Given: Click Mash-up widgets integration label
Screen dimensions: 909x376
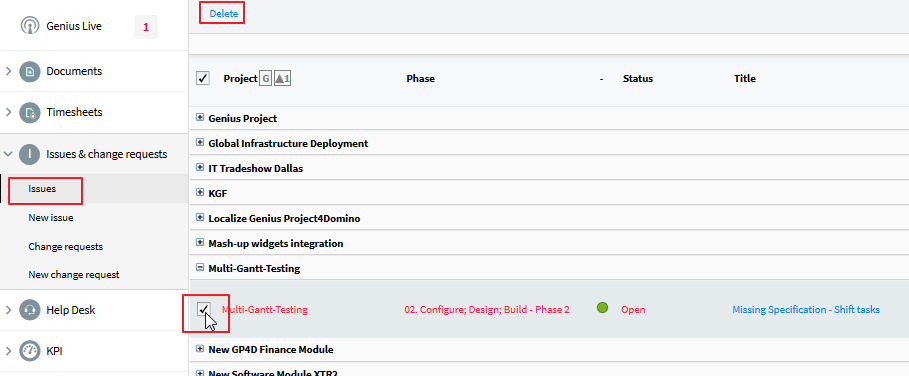Looking at the screenshot, I should click(275, 243).
